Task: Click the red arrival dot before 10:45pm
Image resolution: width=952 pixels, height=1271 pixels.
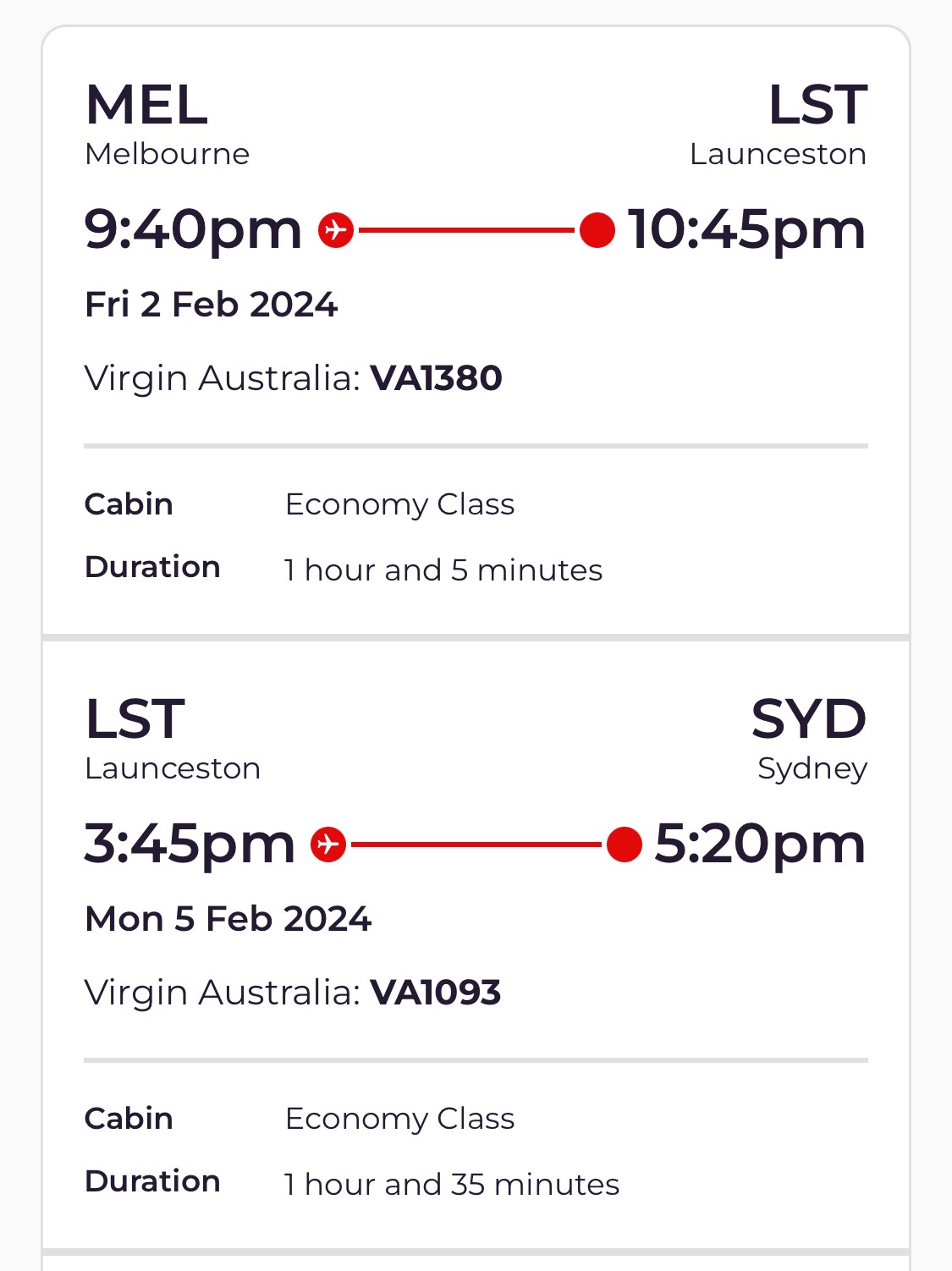Action: click(x=597, y=230)
